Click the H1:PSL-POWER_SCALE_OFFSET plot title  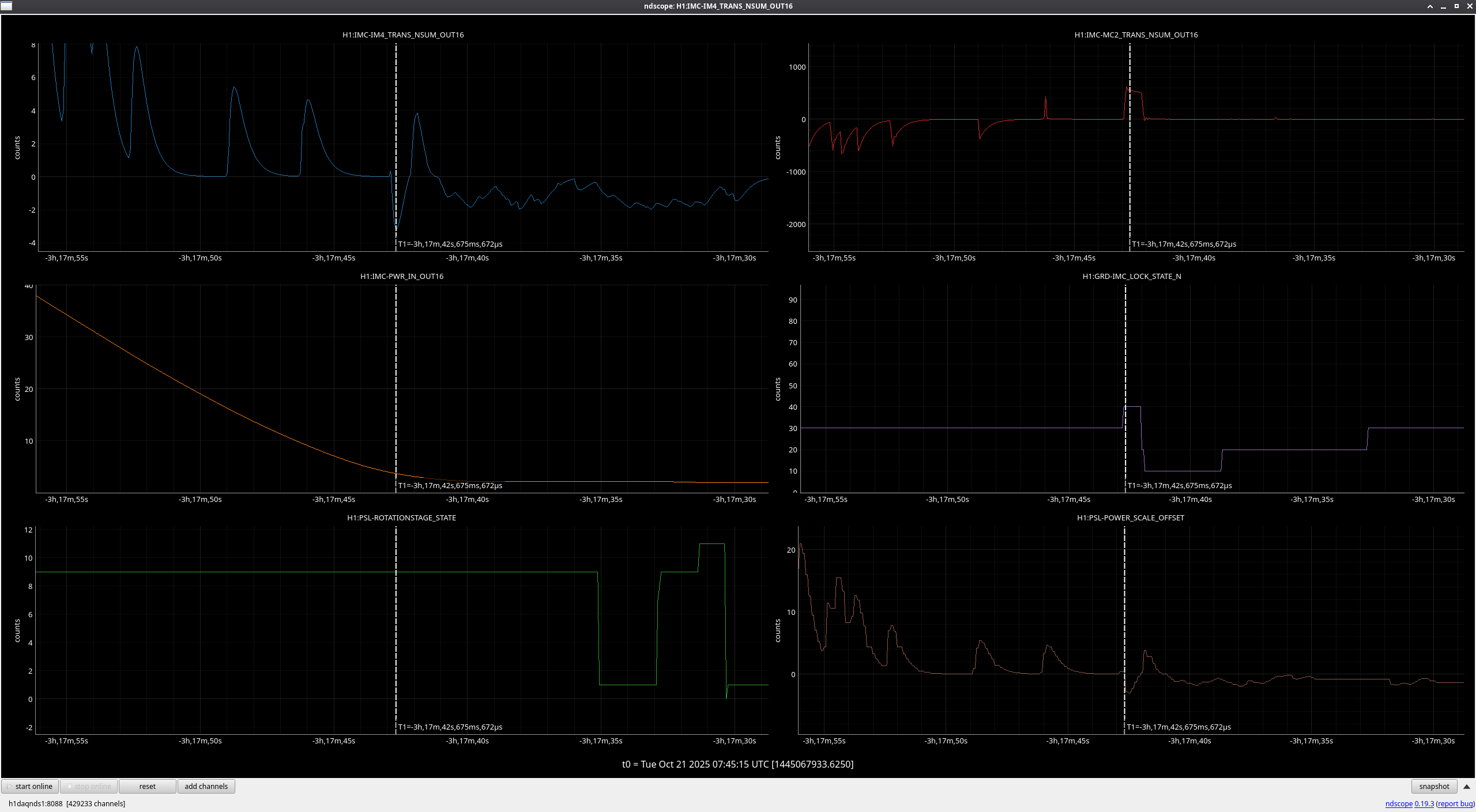point(1130,518)
